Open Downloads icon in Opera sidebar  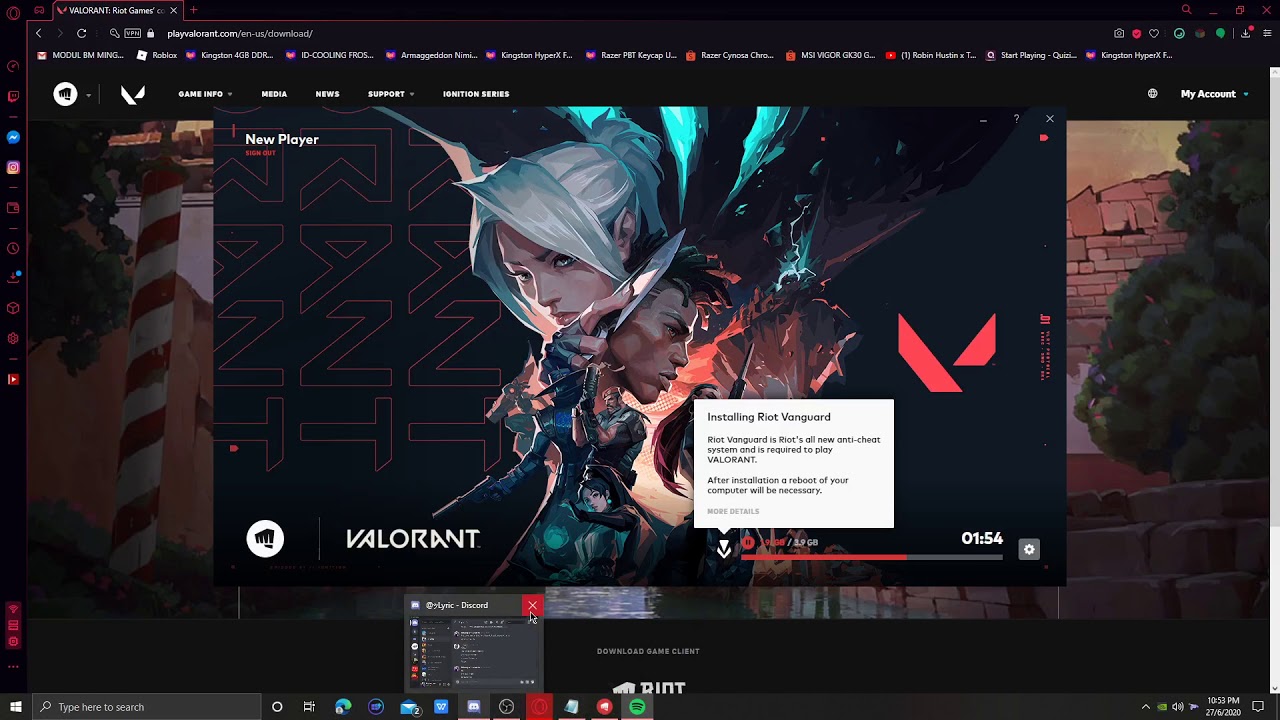13,277
